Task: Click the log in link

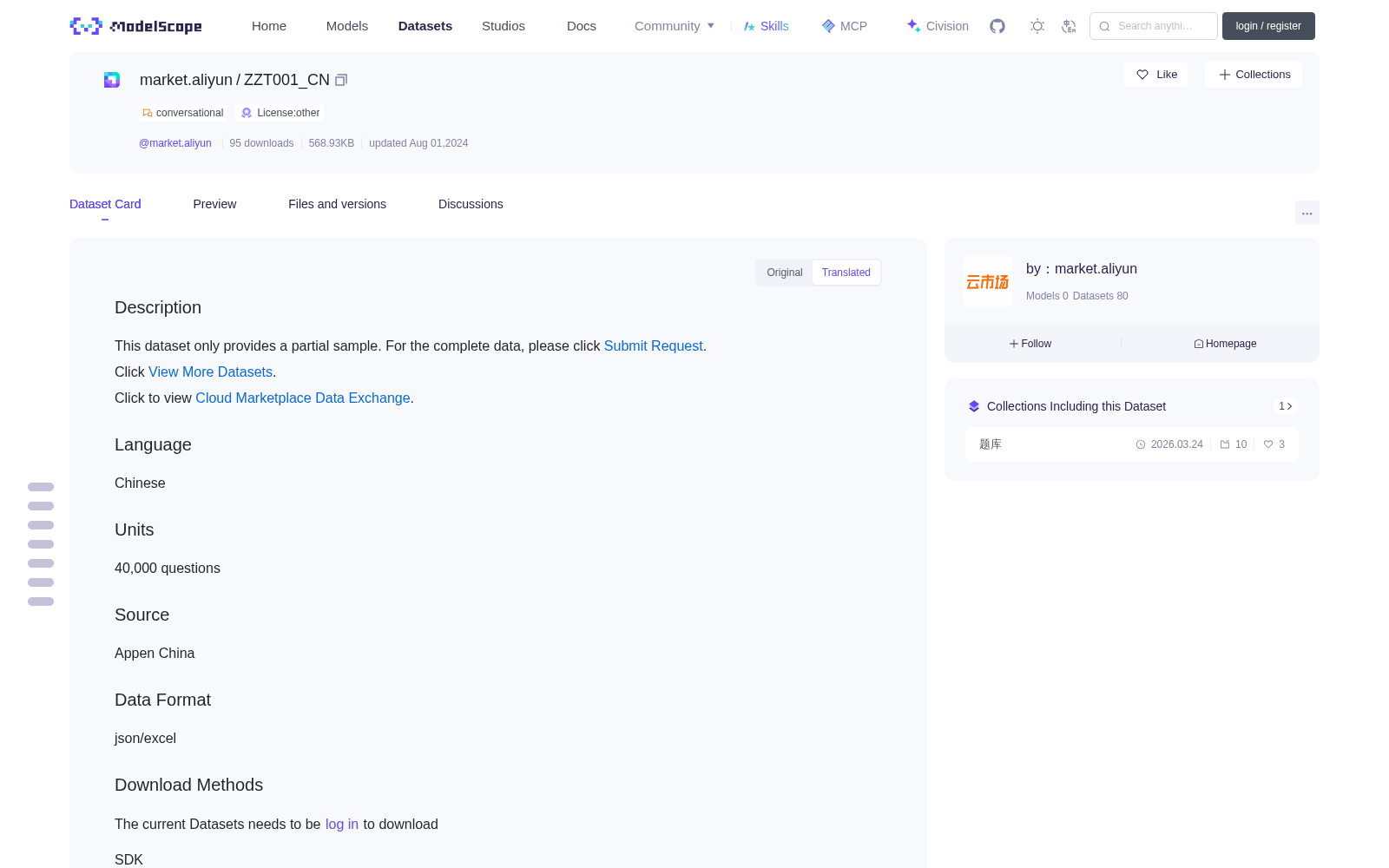Action: point(342,825)
